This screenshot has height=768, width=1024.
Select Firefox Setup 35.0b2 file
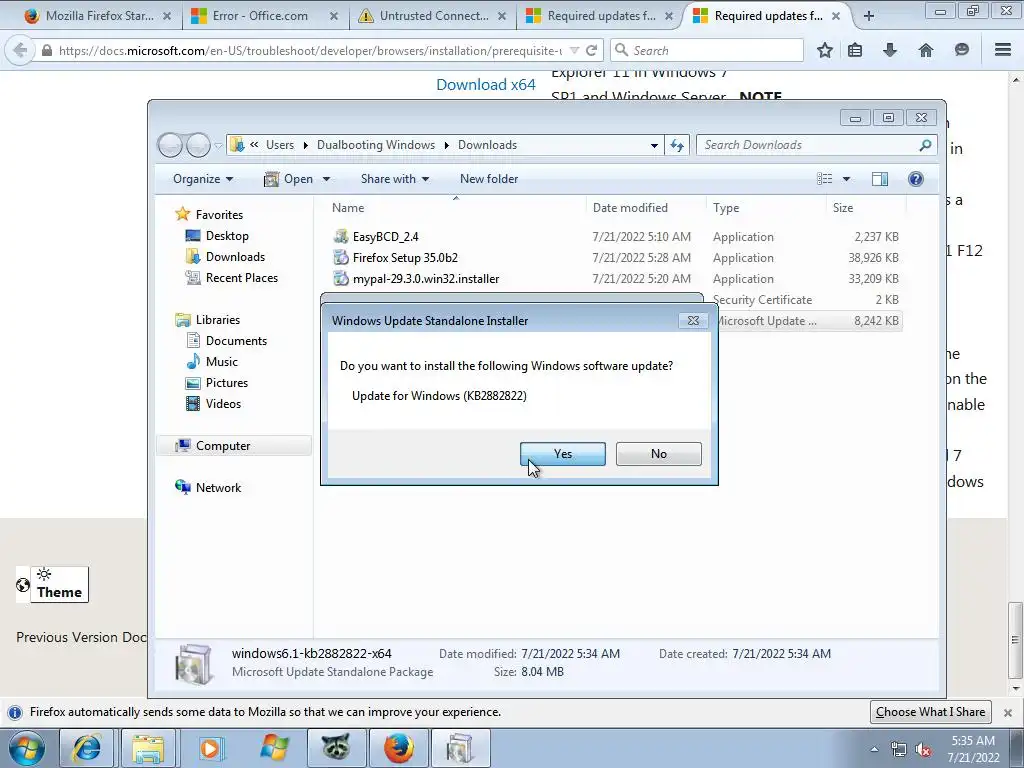(x=405, y=257)
